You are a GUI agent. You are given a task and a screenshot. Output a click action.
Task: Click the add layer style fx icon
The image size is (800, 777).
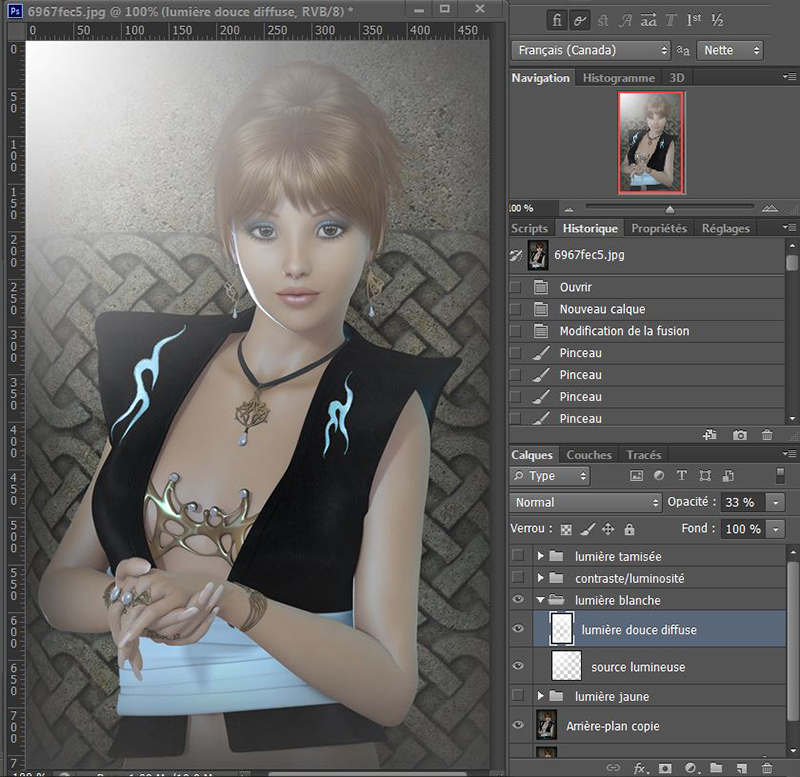pos(640,768)
